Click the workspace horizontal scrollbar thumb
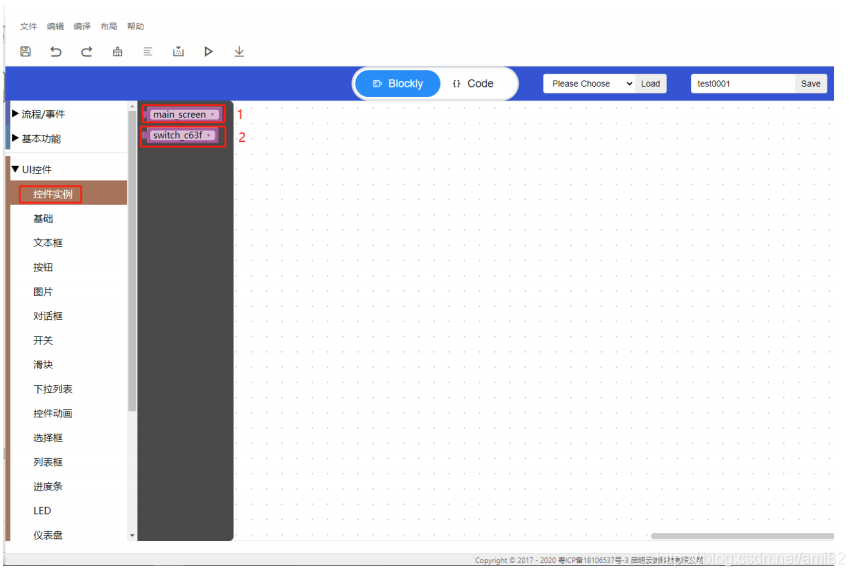The height and width of the screenshot is (577, 855). [742, 536]
